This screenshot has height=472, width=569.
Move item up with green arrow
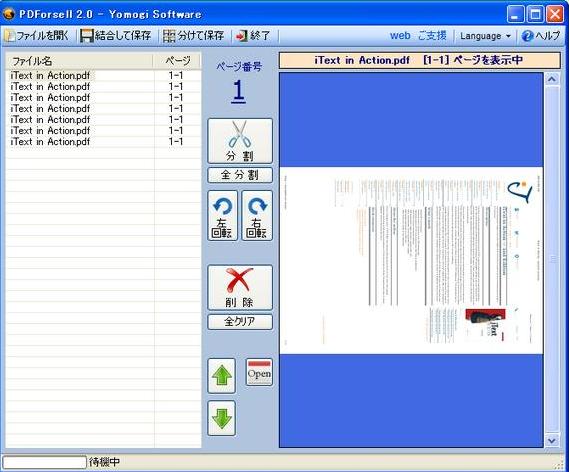point(222,375)
